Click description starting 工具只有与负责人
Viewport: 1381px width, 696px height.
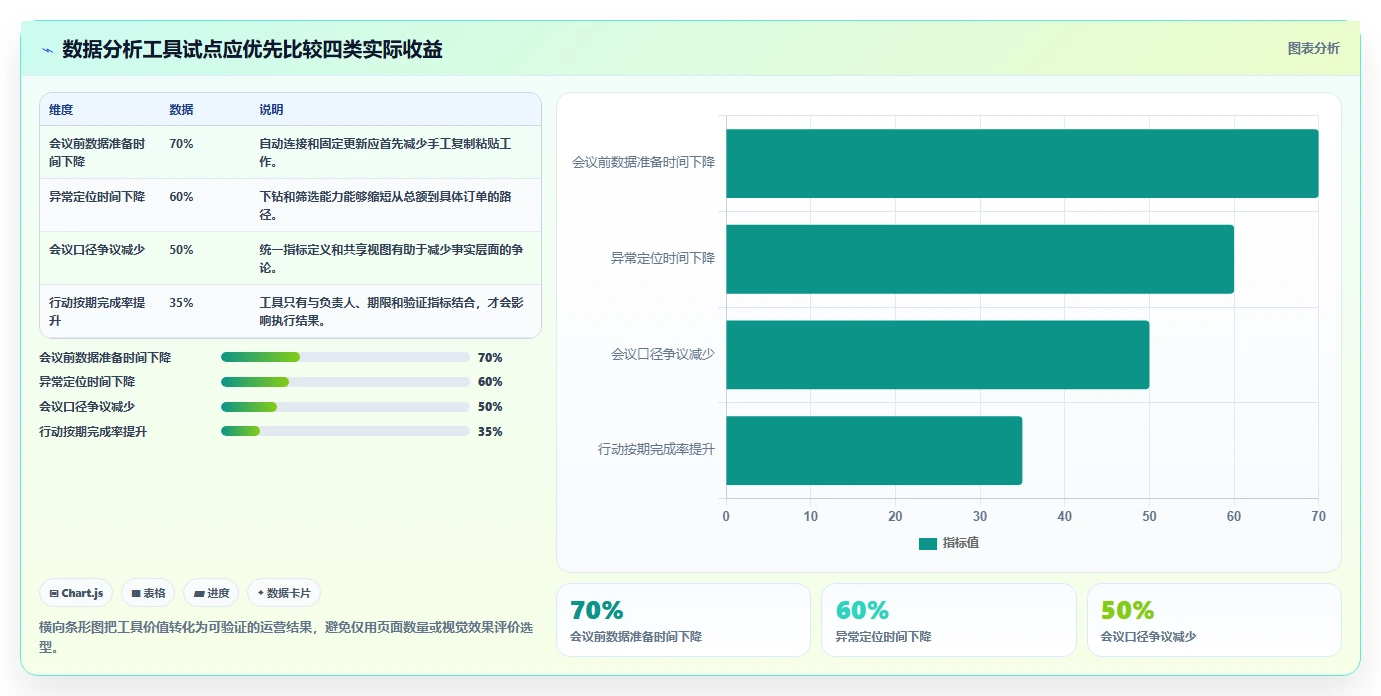coord(391,311)
